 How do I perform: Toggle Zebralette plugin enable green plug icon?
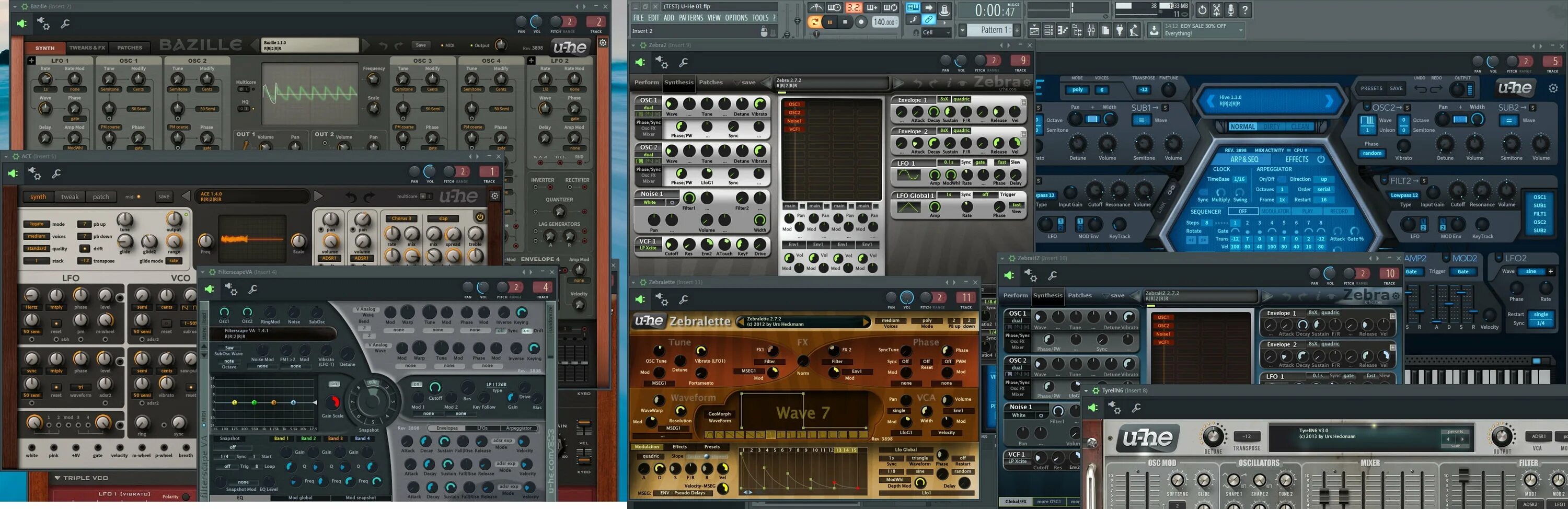(x=640, y=298)
